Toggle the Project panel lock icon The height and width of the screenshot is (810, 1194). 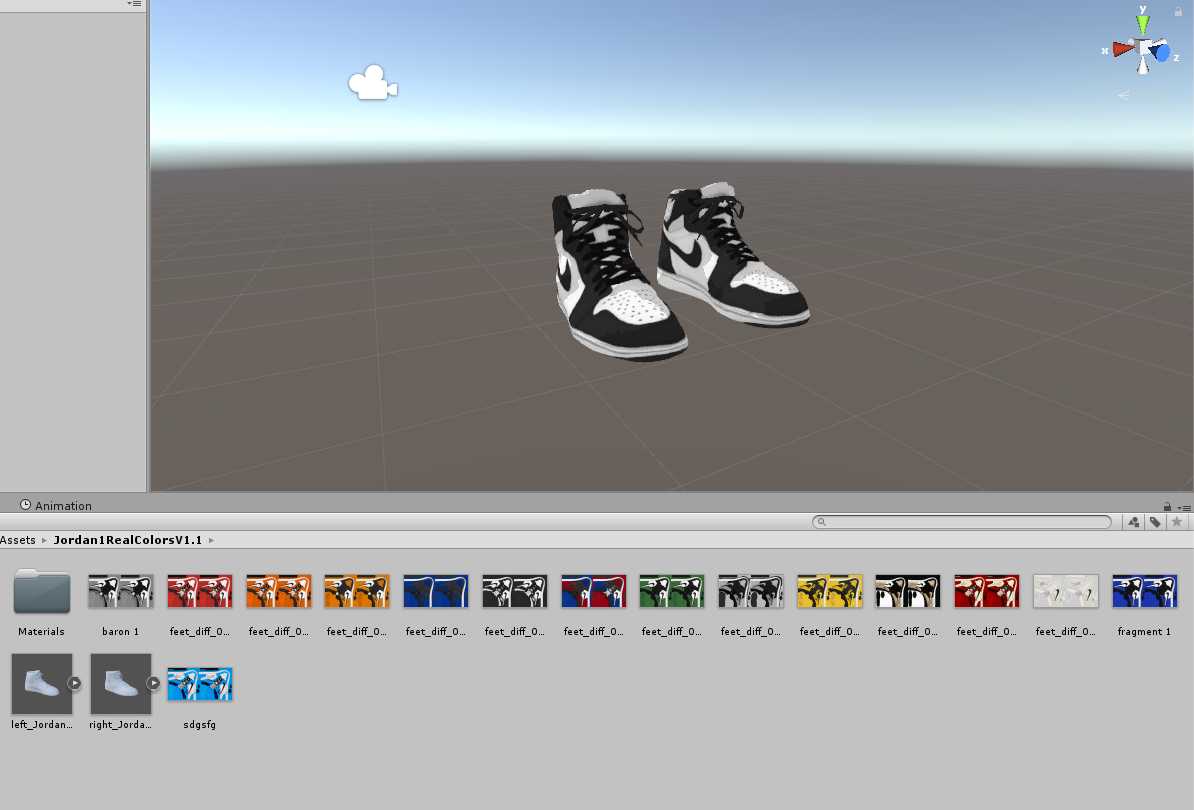(1167, 507)
